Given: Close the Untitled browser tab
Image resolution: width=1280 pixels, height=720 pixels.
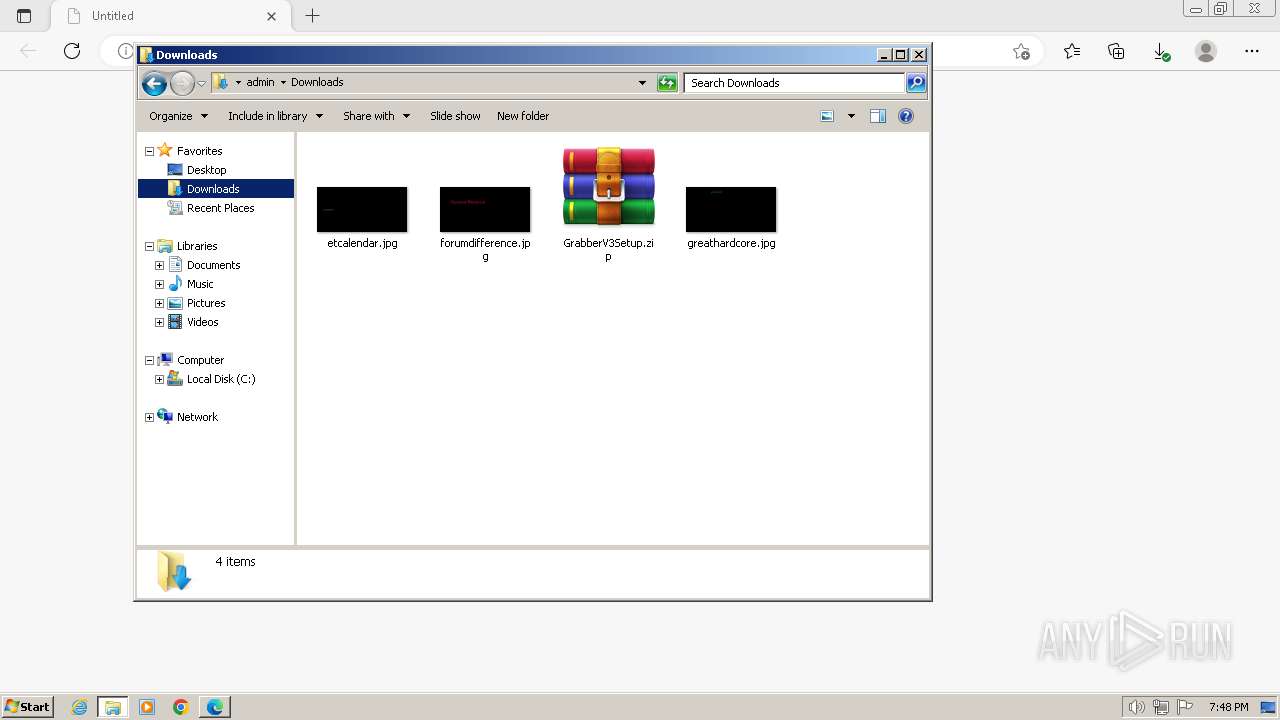Looking at the screenshot, I should [x=271, y=16].
